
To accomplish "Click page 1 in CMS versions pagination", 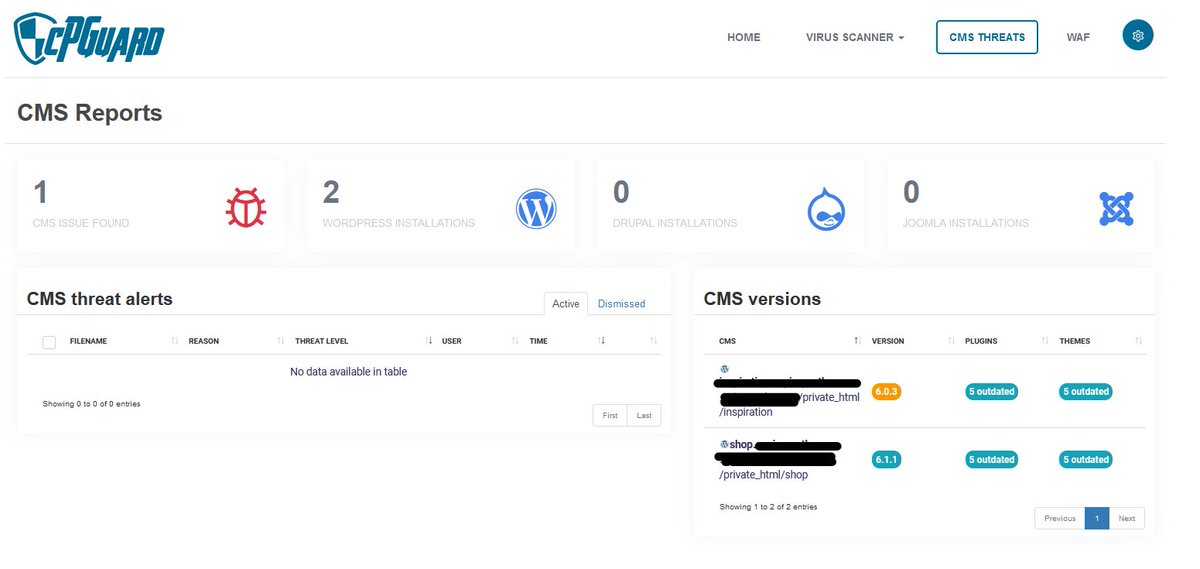I will point(1097,518).
